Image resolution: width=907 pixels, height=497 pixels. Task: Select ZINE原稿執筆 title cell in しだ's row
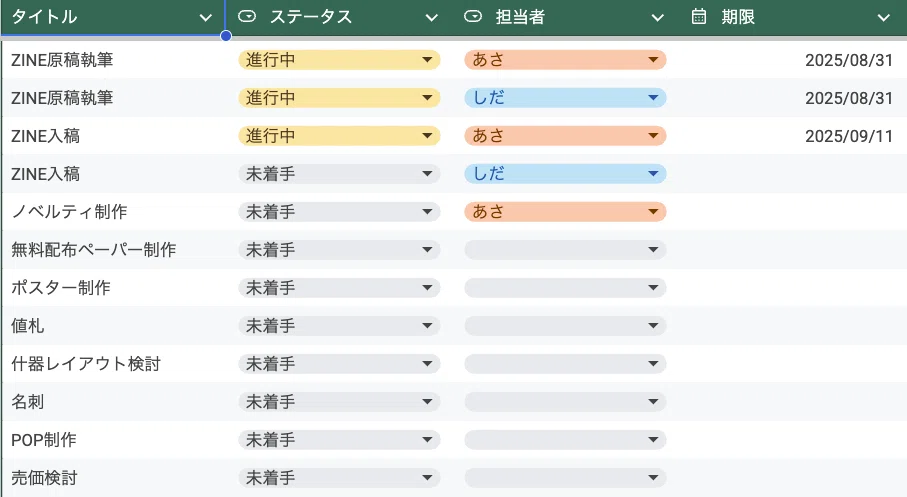(113, 98)
